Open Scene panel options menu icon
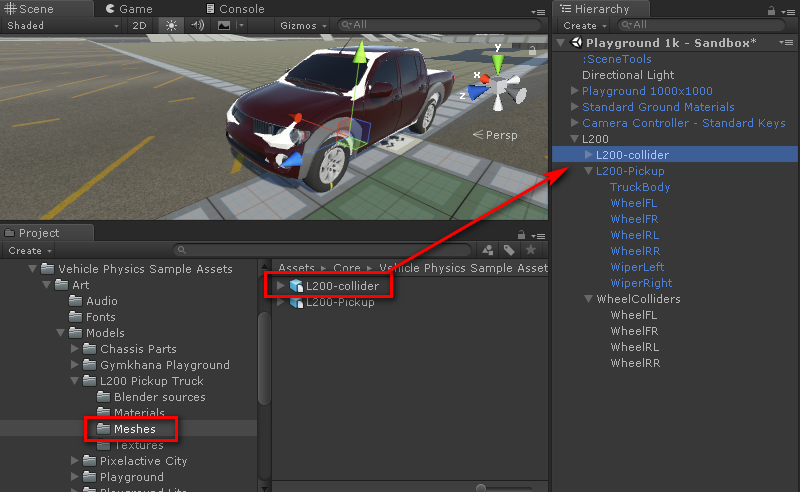Viewport: 800px width, 492px height. (x=538, y=12)
